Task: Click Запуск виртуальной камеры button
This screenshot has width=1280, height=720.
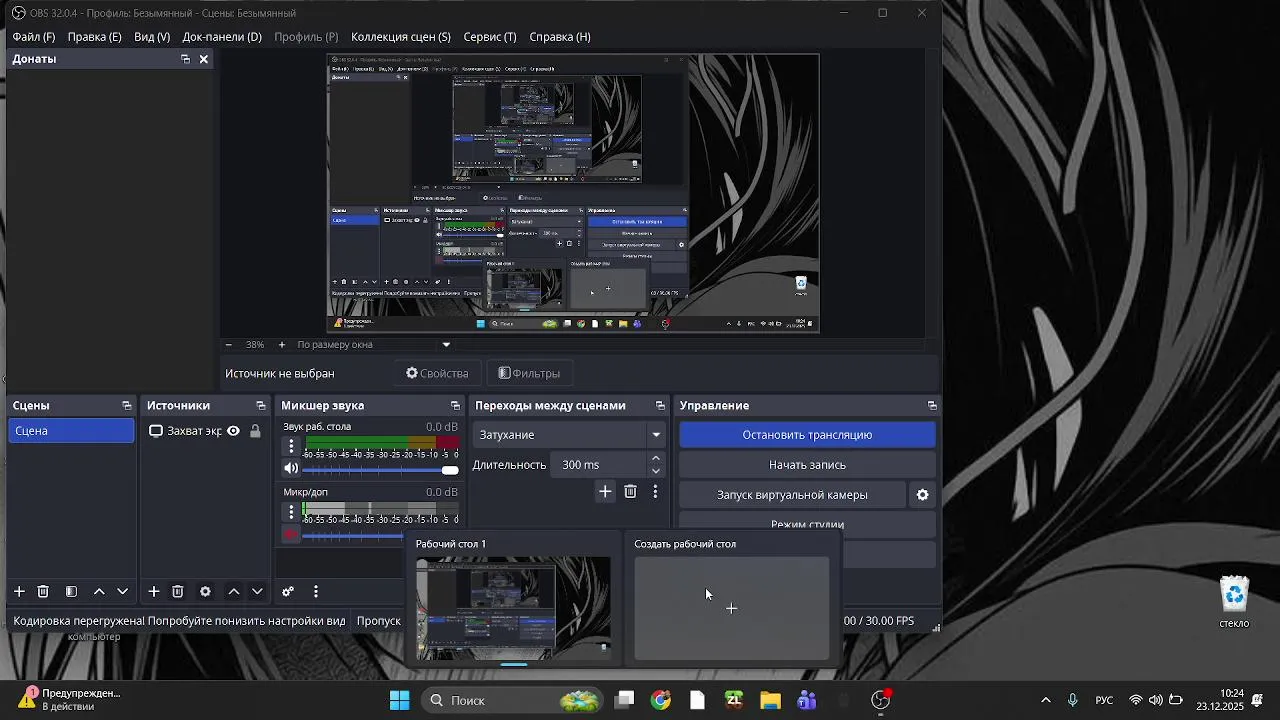Action: click(792, 495)
